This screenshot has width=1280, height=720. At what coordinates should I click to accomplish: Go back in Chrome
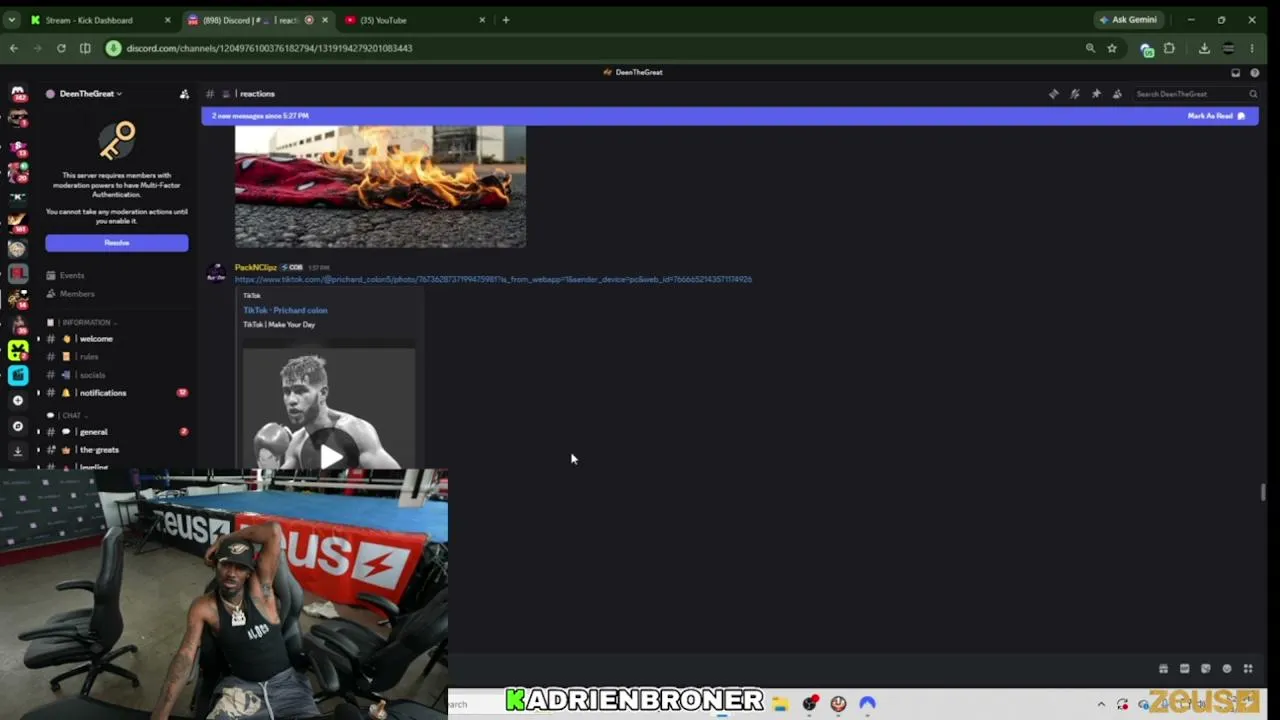pos(14,48)
